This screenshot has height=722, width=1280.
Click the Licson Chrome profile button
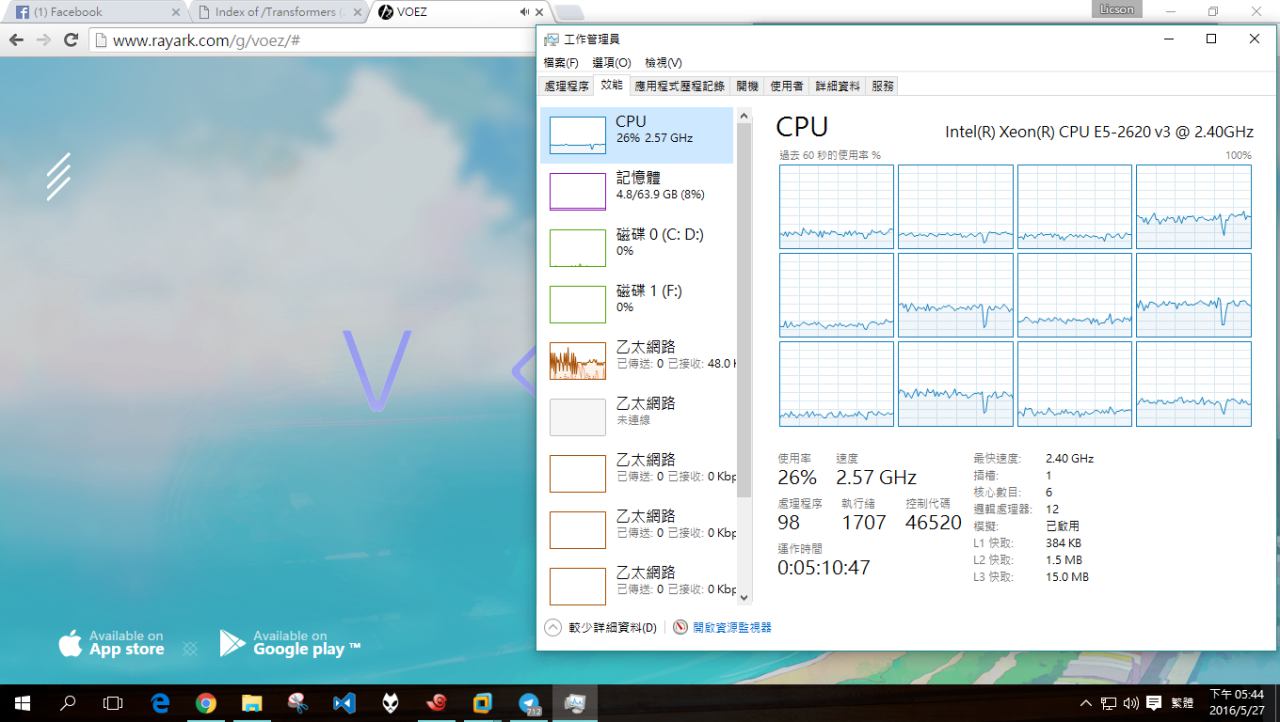click(x=1117, y=9)
